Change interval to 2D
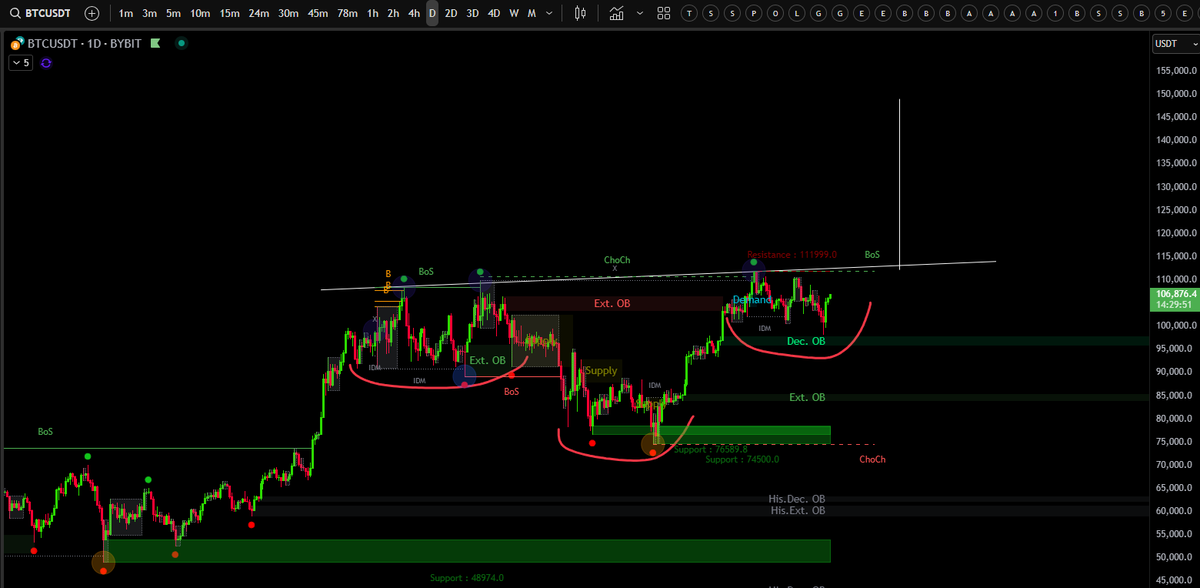The image size is (1200, 588). [451, 13]
